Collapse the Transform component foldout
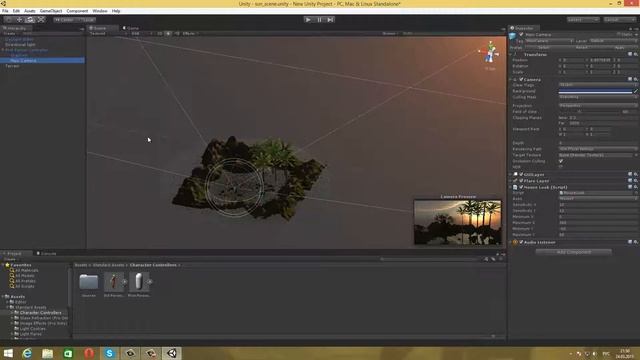The image size is (640, 360). (x=511, y=54)
